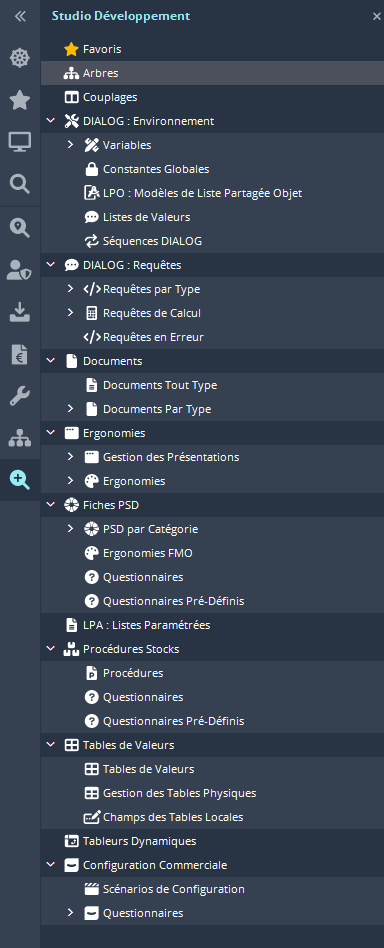Image resolution: width=384 pixels, height=948 pixels.
Task: Click the download tray sidebar icon
Action: 20,312
